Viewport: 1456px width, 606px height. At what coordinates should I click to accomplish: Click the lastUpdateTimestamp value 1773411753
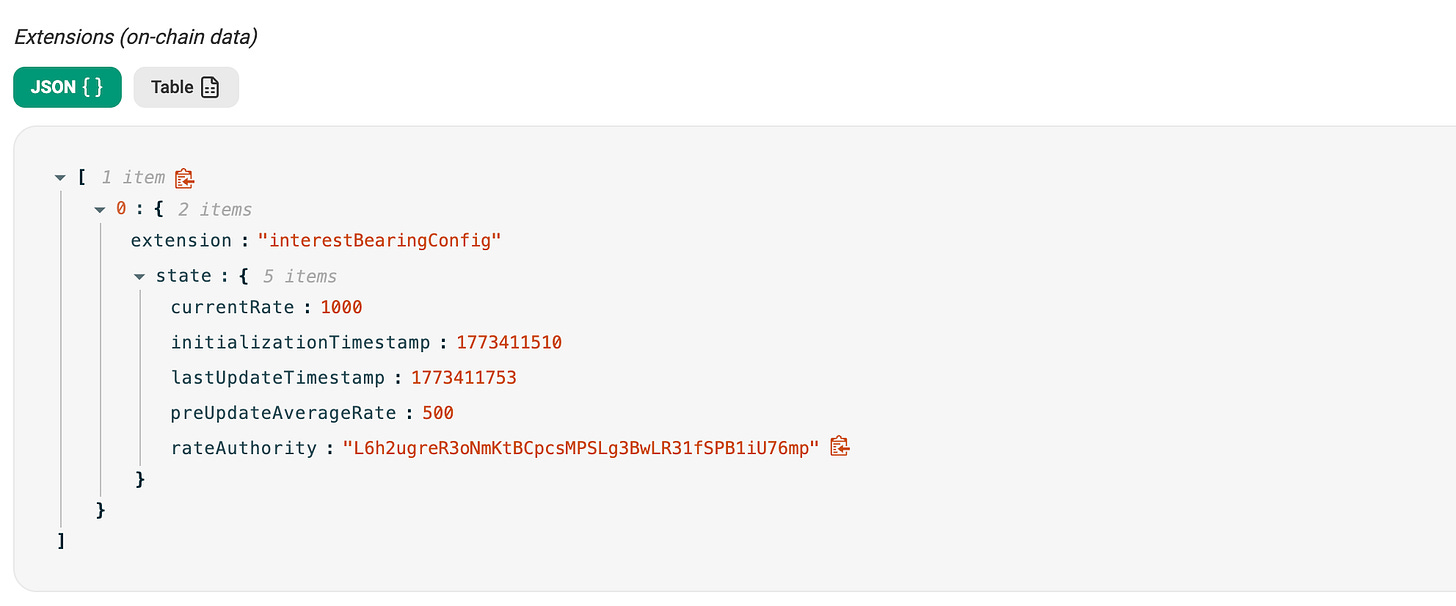464,377
